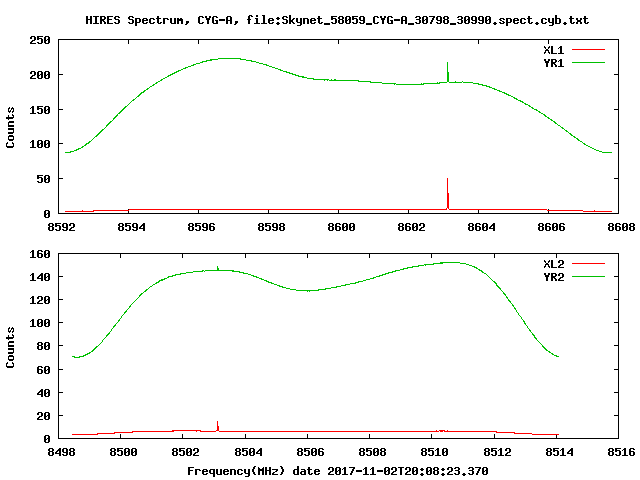
Task: Click the 8514 tick label
Action: coord(560,452)
